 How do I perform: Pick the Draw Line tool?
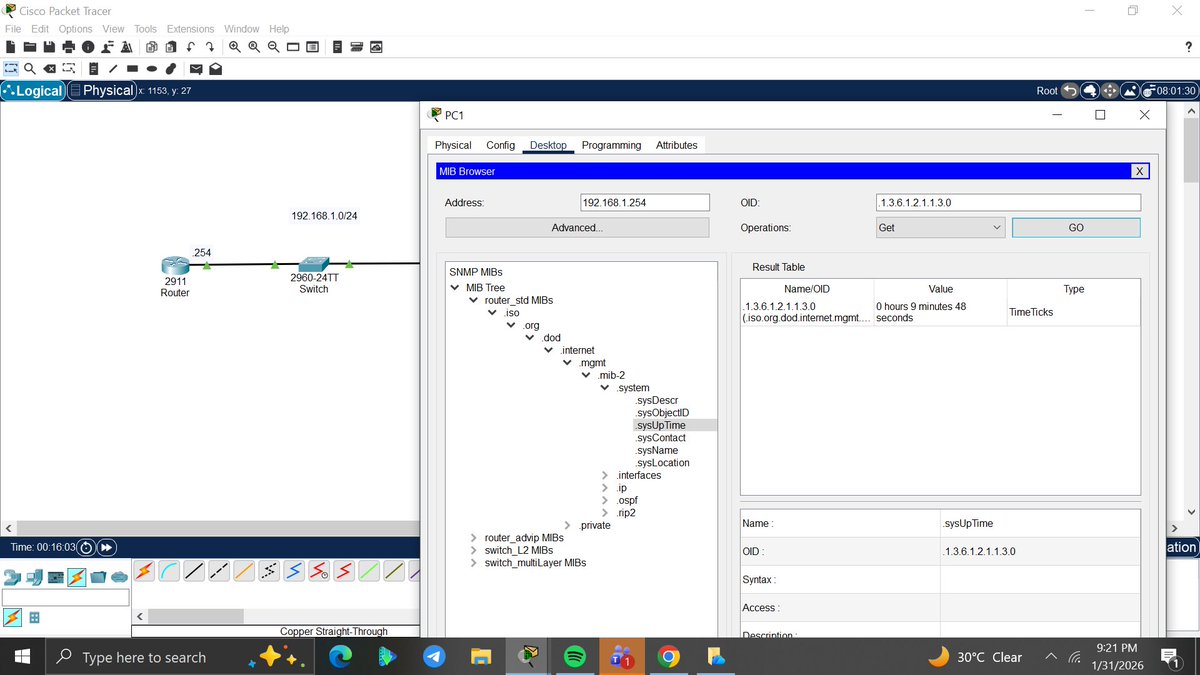tap(113, 68)
